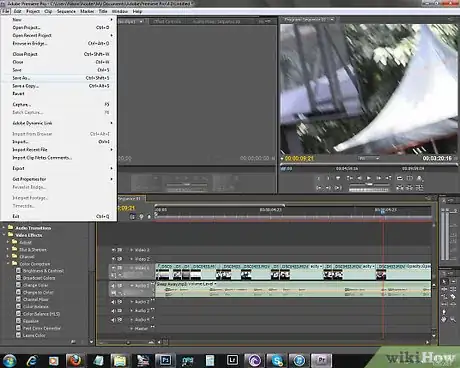Open Firefox from the taskbar
Screen dimensions: 460x368
point(75,360)
